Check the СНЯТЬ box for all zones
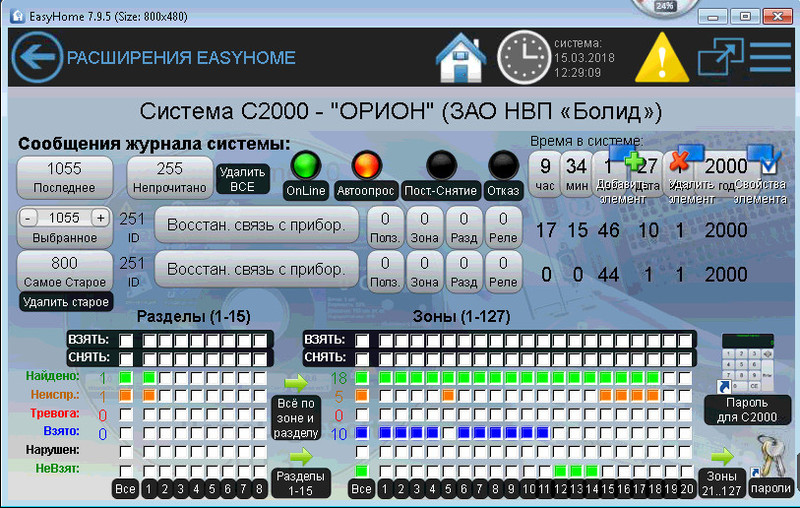This screenshot has width=800, height=508. pos(361,358)
